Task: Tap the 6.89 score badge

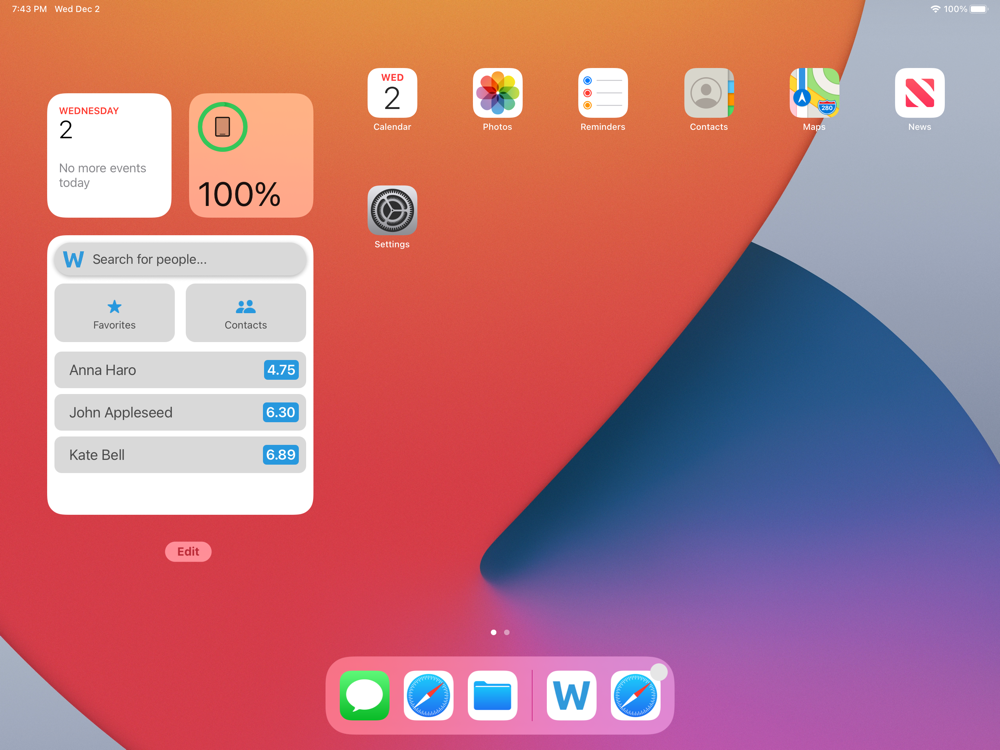Action: point(281,455)
